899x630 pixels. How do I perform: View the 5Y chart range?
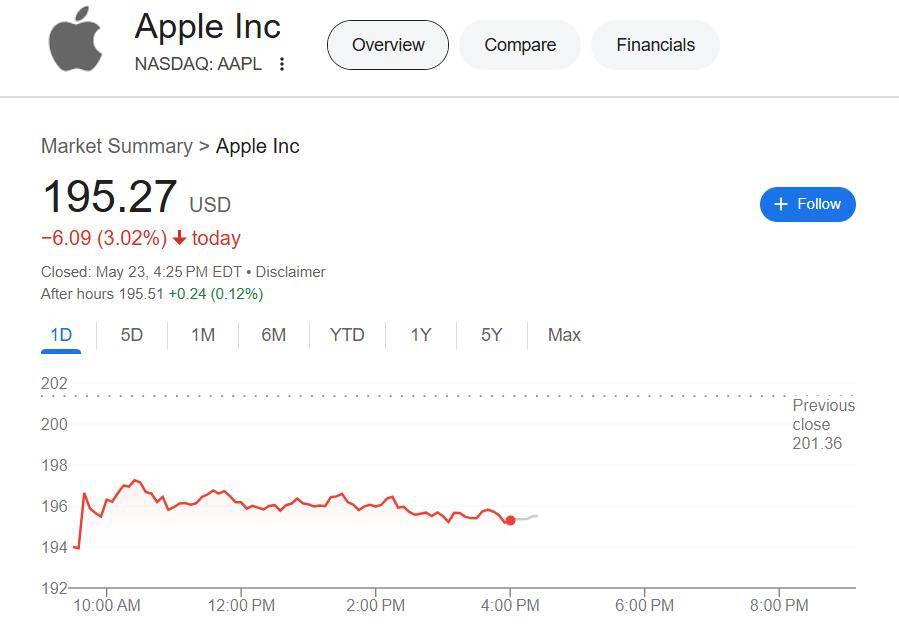click(x=491, y=335)
